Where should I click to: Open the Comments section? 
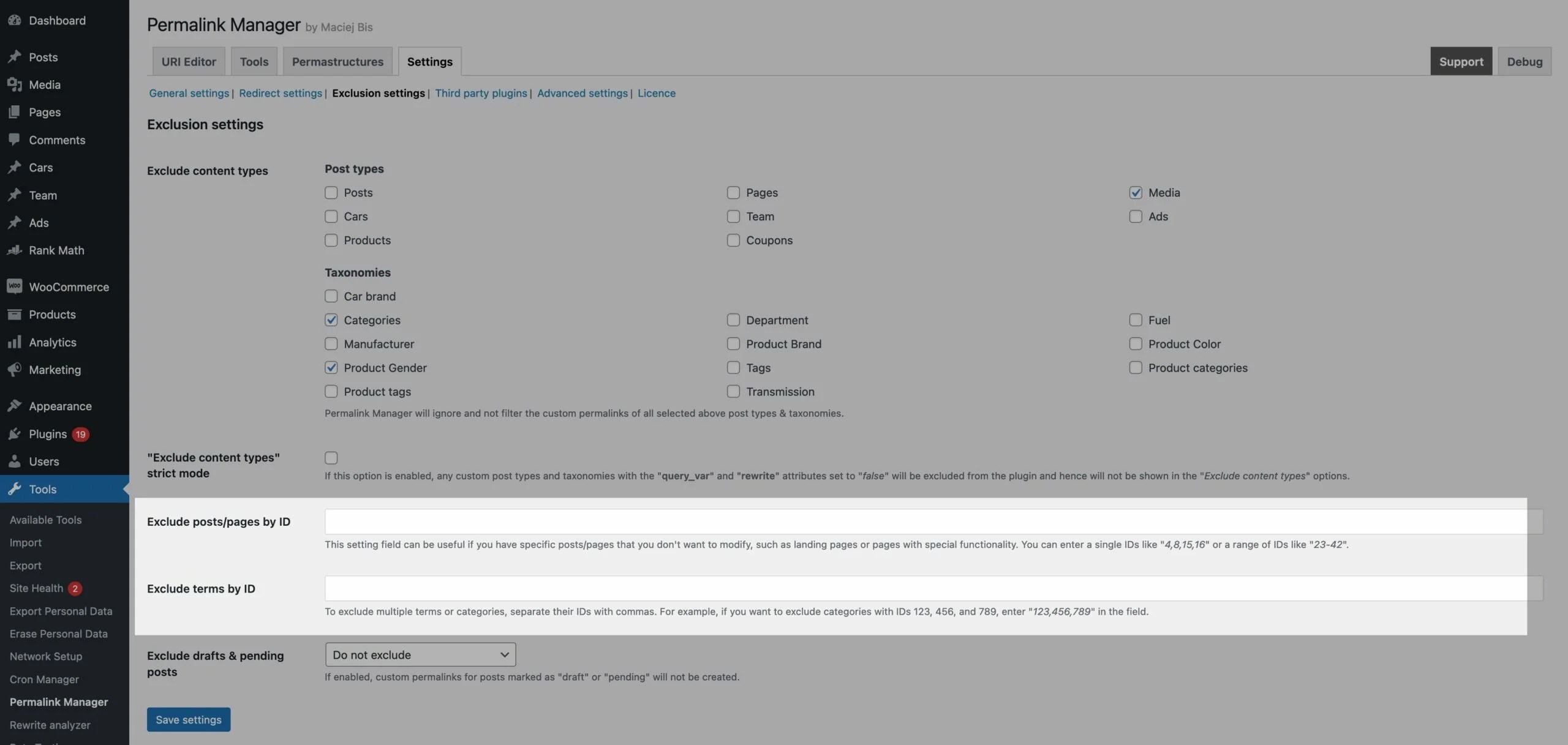click(58, 140)
